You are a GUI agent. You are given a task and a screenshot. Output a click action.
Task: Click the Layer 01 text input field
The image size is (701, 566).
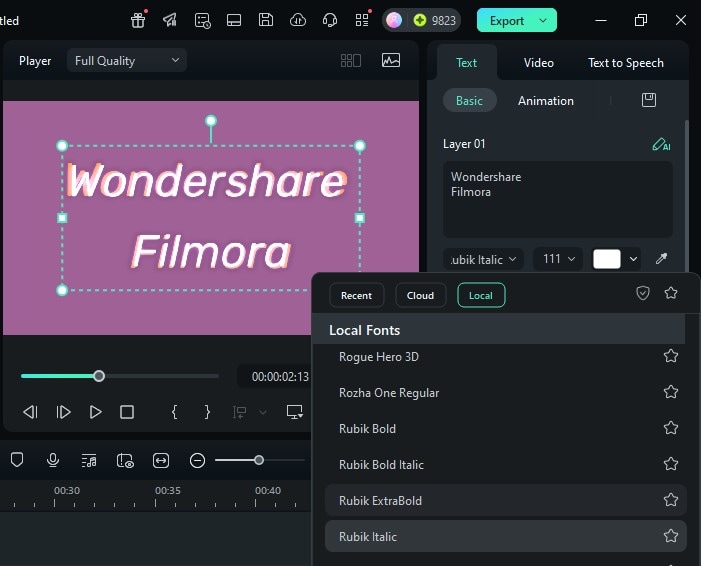point(557,199)
